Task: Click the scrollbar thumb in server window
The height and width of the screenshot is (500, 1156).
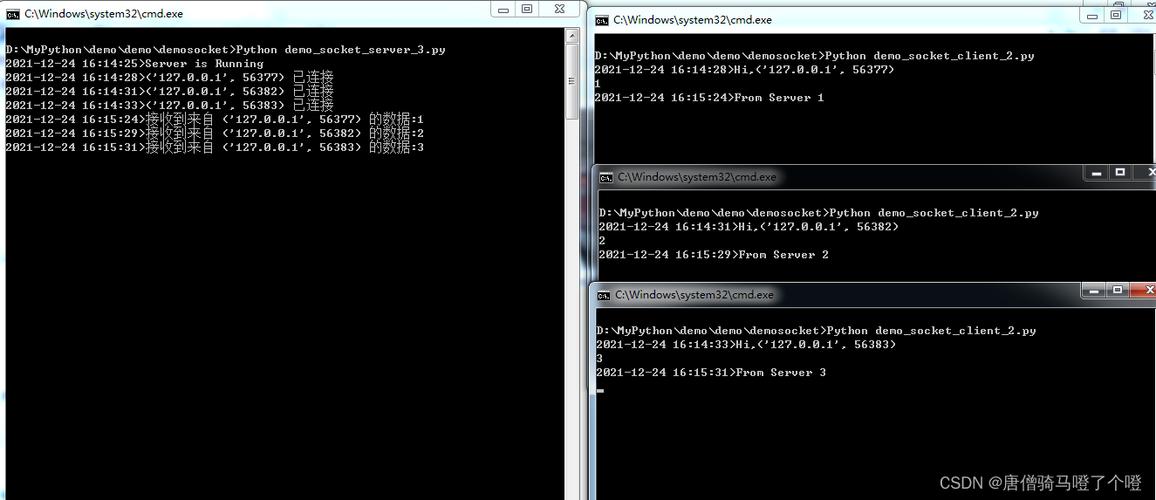Action: point(573,80)
